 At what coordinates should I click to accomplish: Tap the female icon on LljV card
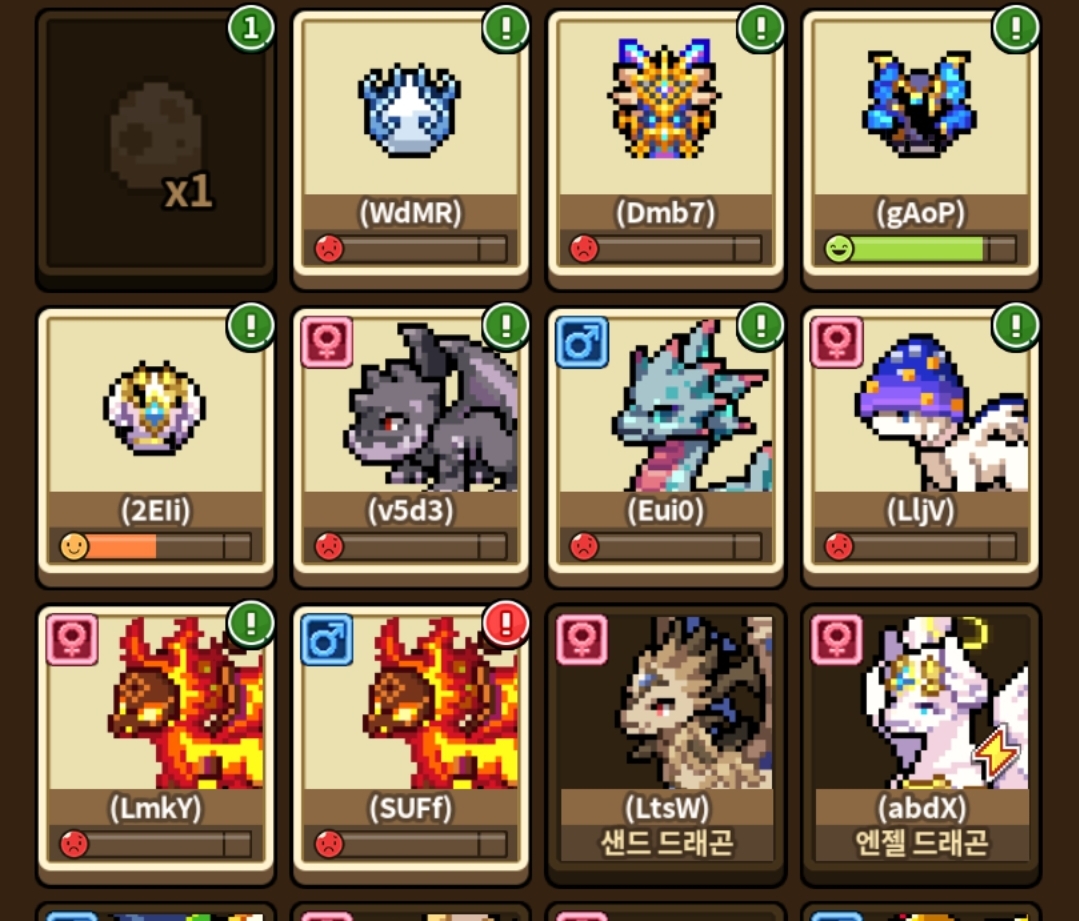click(x=837, y=342)
